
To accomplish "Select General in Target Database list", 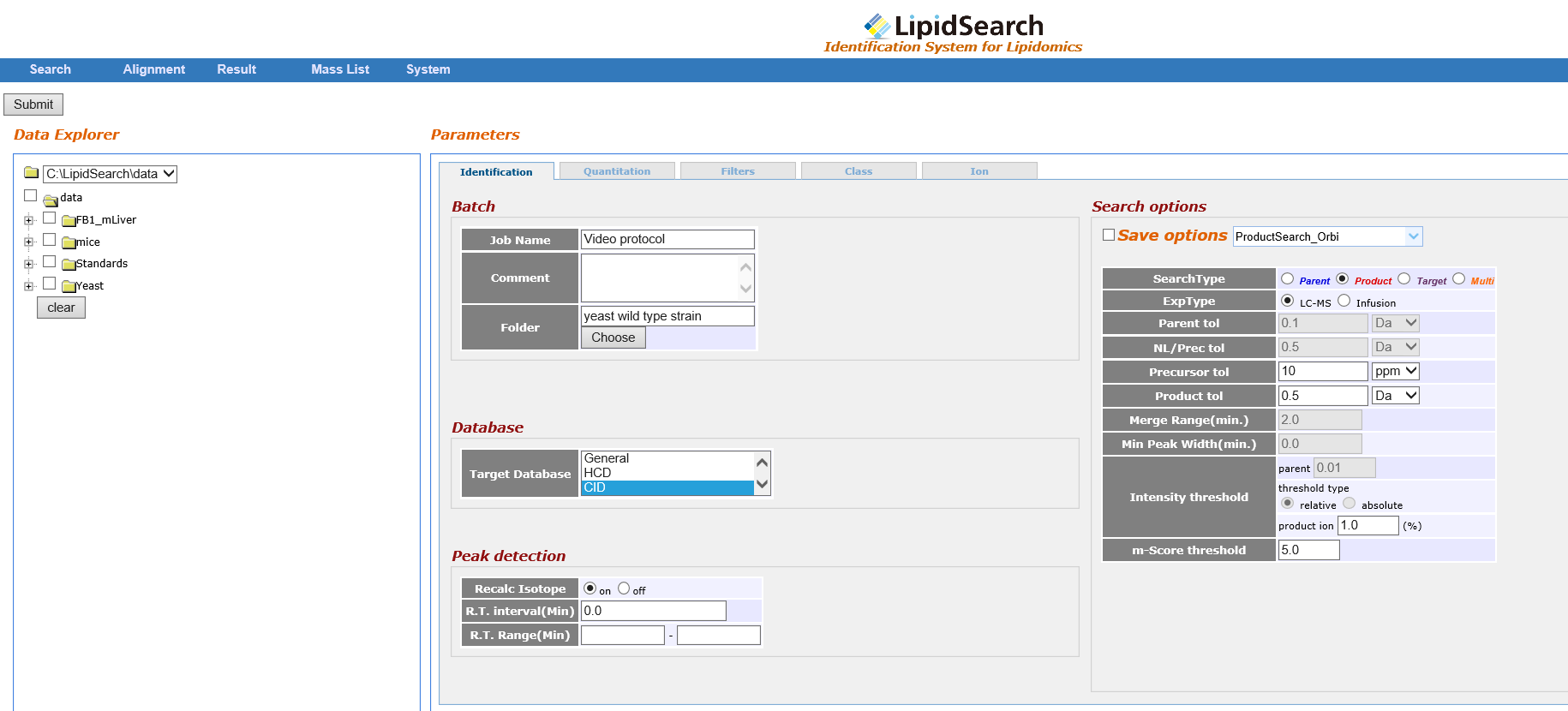I will click(x=667, y=458).
